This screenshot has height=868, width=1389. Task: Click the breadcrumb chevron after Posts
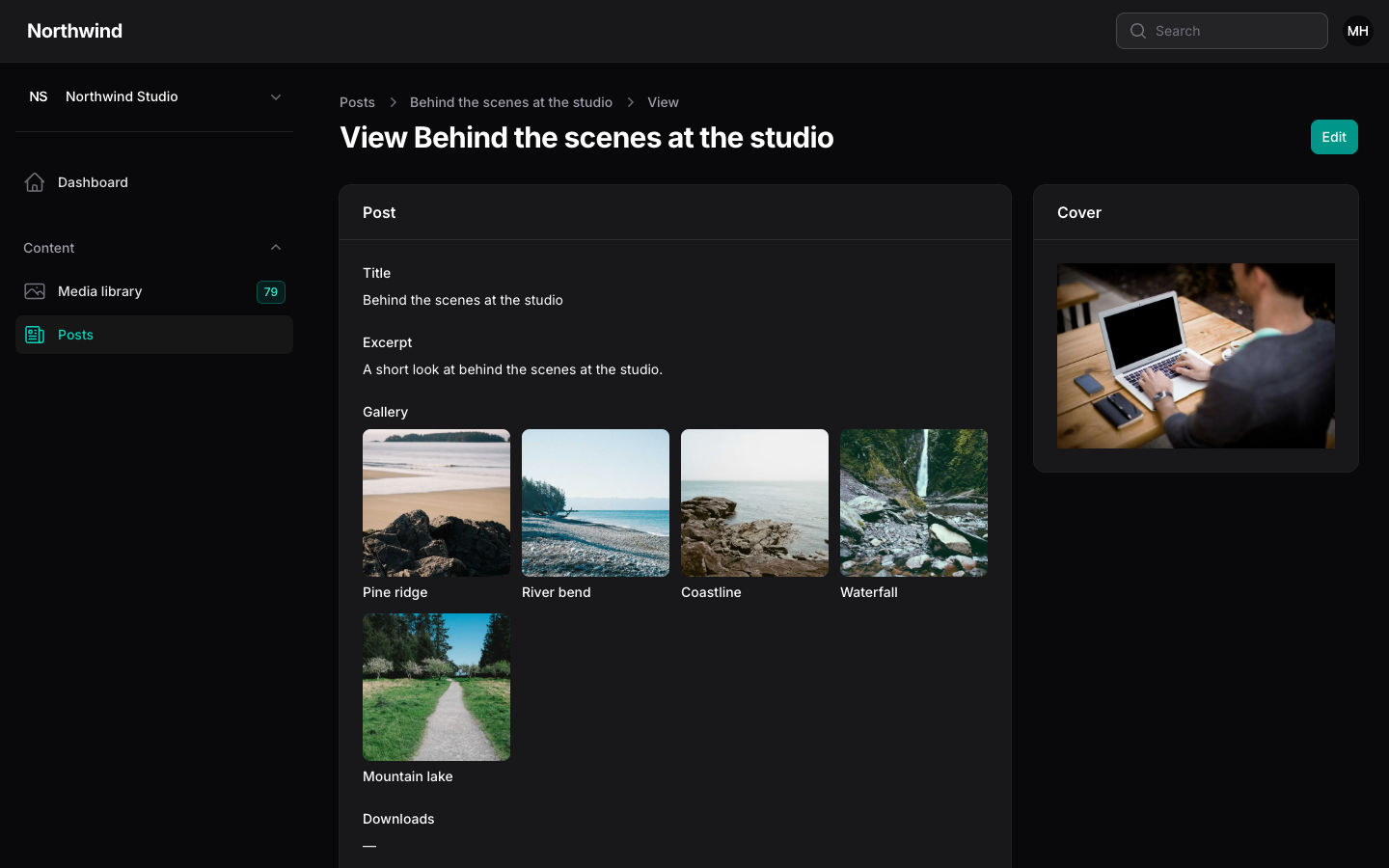(393, 102)
